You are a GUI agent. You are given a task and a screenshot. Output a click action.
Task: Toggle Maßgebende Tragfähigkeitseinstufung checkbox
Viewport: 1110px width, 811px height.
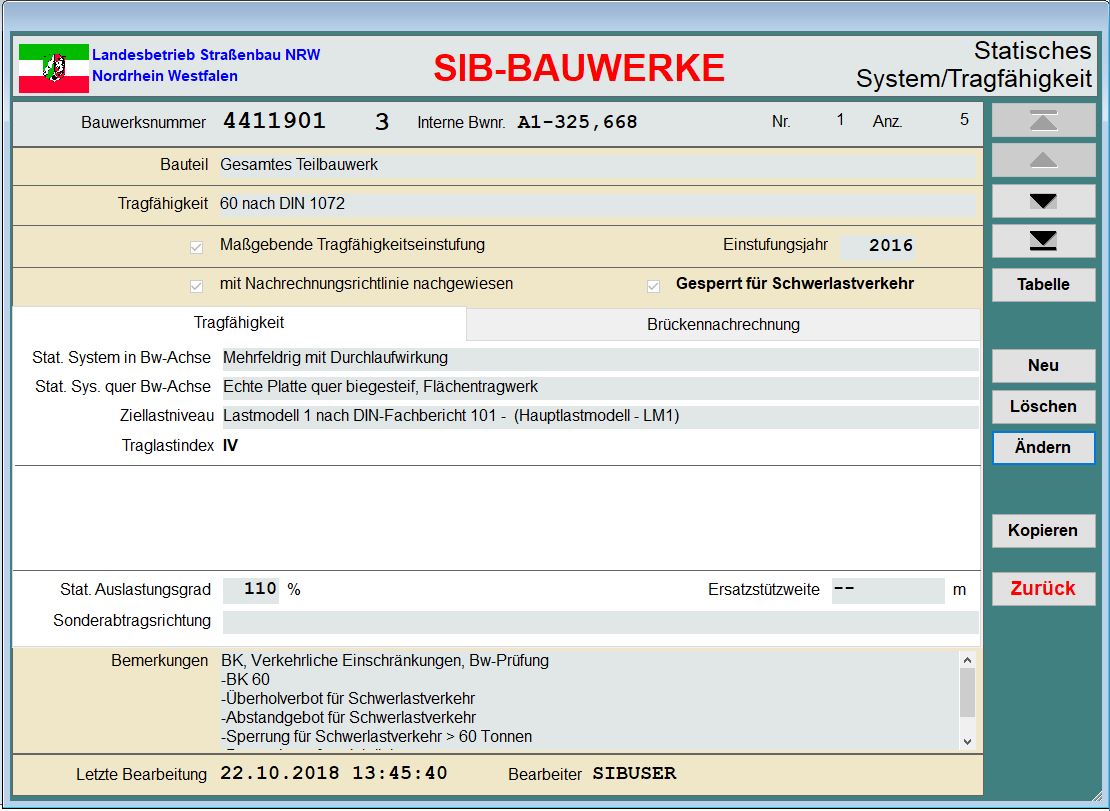coord(196,247)
